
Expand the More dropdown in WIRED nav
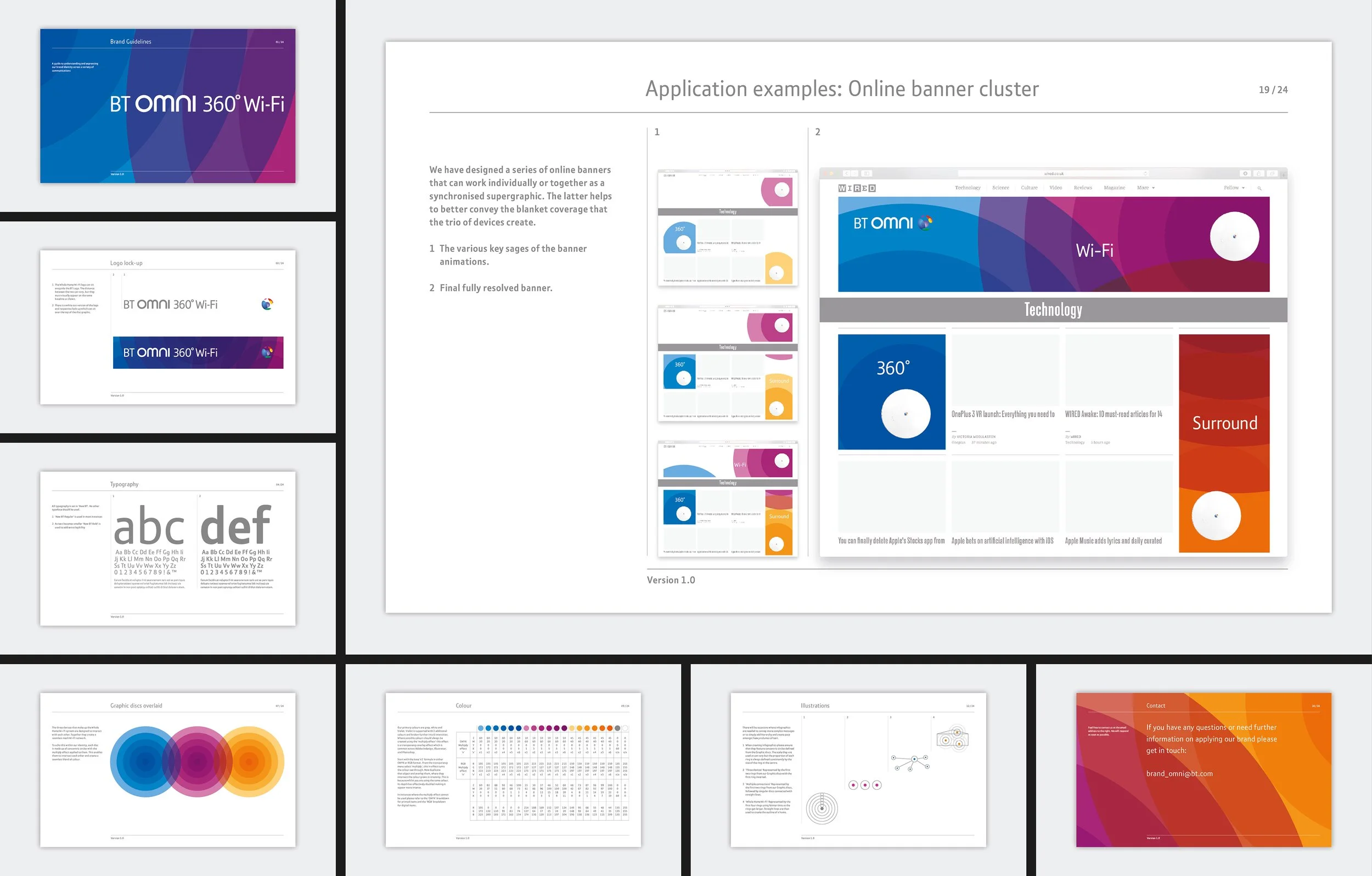[1146, 188]
